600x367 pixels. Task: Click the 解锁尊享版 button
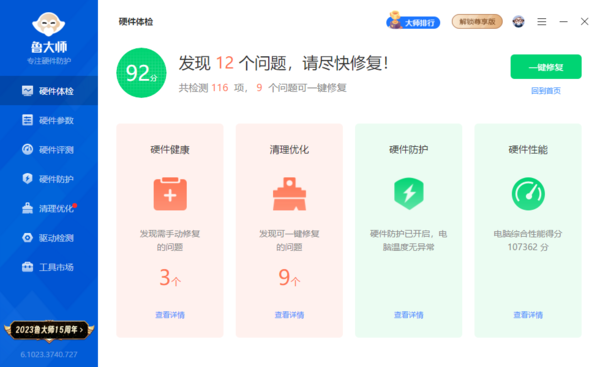coord(477,22)
